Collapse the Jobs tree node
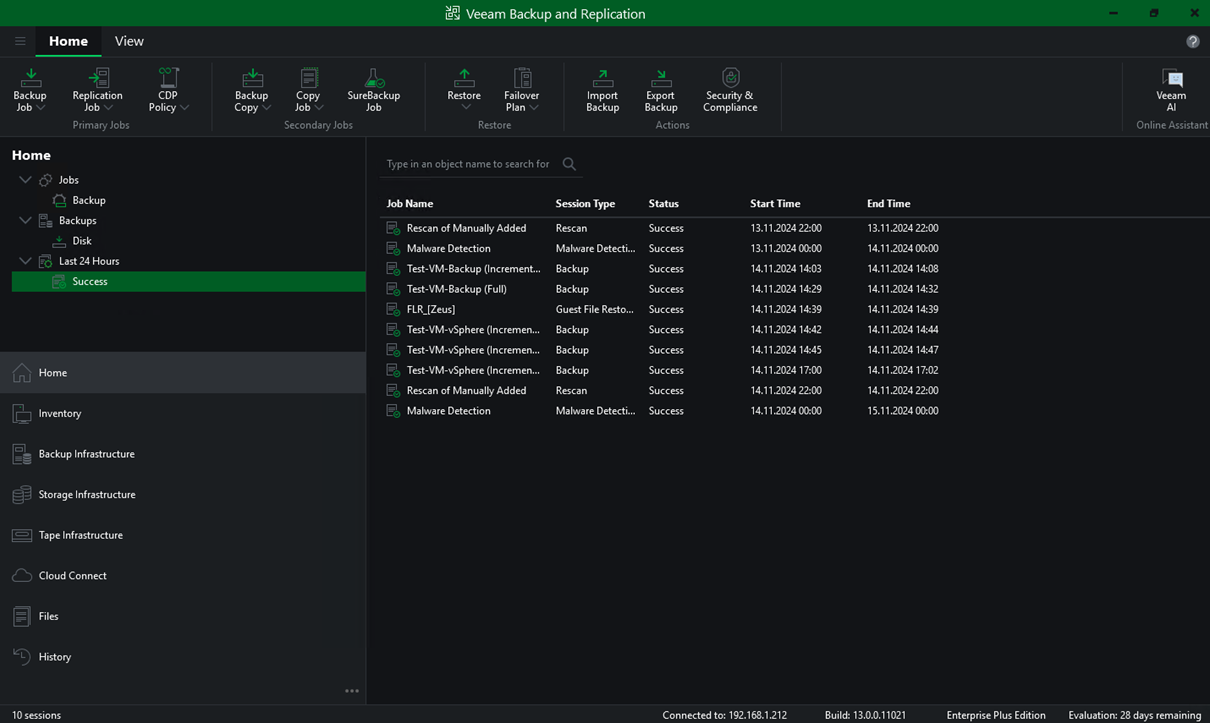The image size is (1210, 723). click(25, 180)
